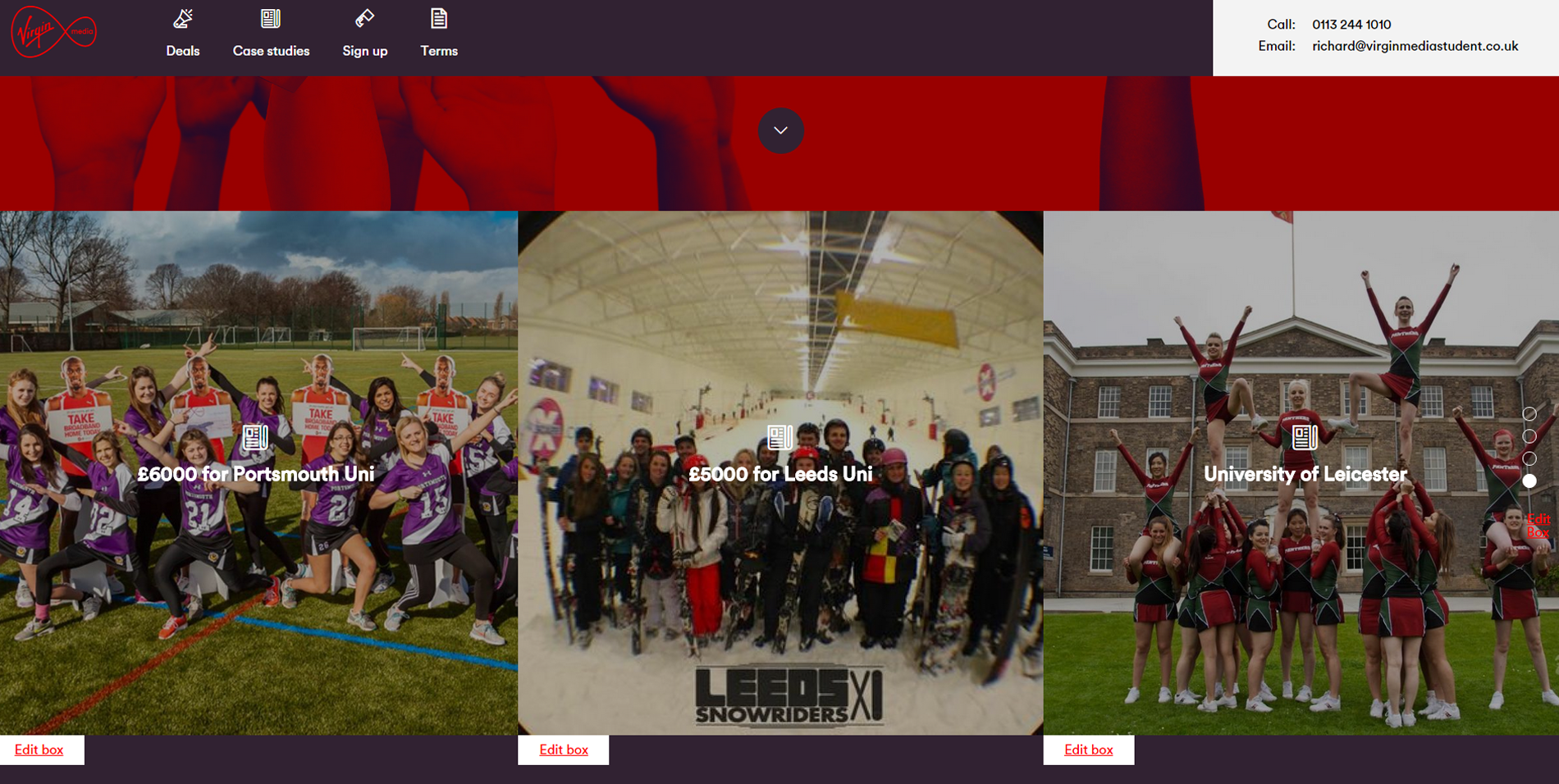Viewport: 1559px width, 784px height.
Task: Click the Sign up pencil icon
Action: pos(364,18)
